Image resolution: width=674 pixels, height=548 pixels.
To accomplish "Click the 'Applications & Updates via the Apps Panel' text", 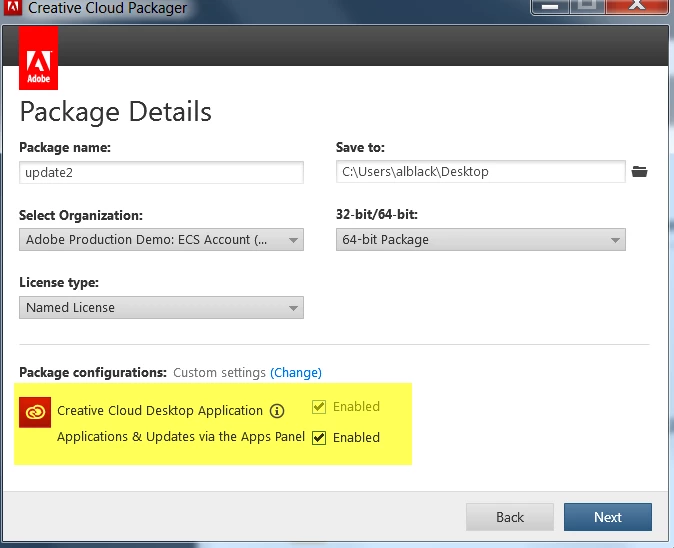I will (181, 437).
